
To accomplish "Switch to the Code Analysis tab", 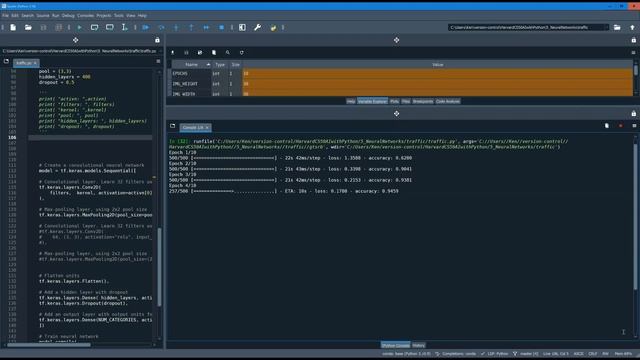I will (x=448, y=101).
